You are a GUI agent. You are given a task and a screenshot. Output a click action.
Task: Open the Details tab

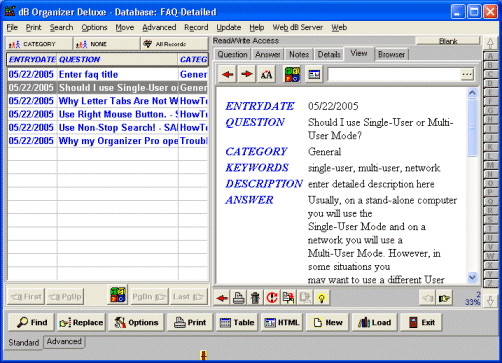coord(329,54)
